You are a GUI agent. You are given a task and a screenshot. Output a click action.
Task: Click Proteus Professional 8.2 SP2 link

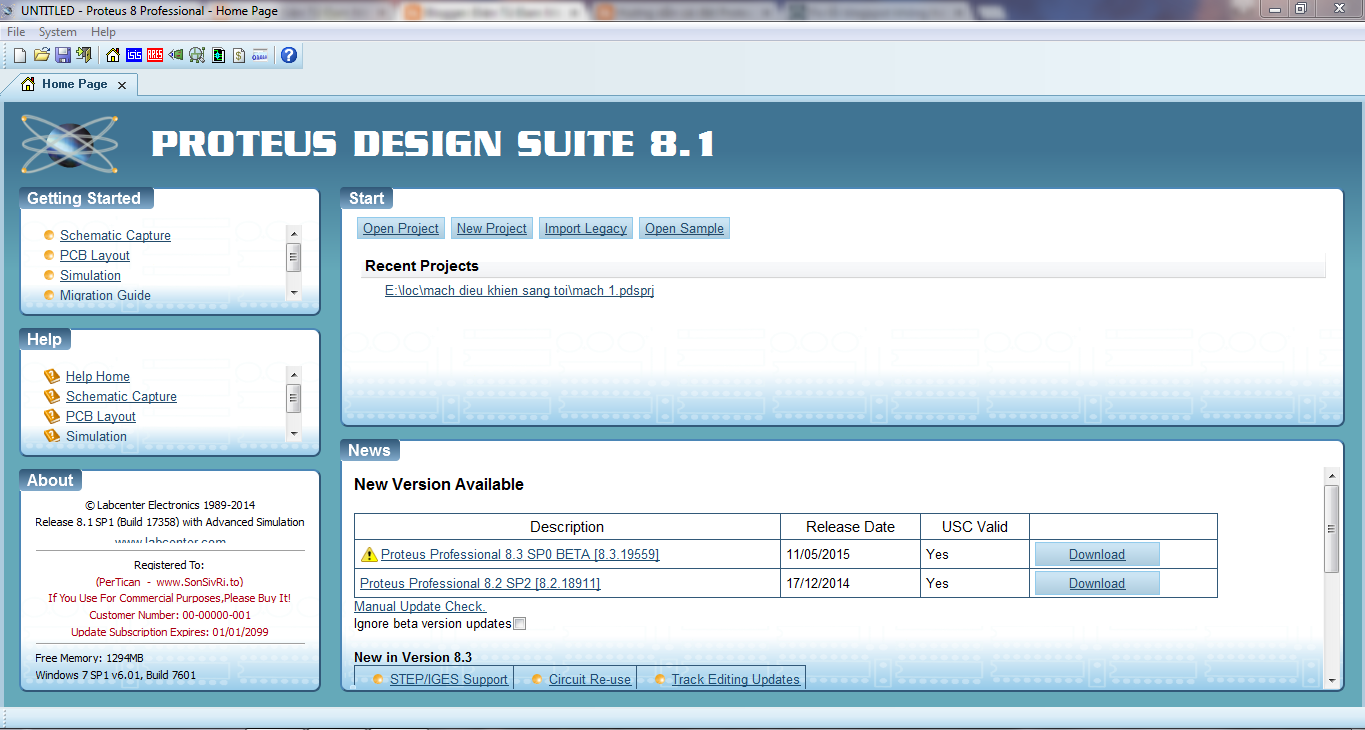point(480,583)
